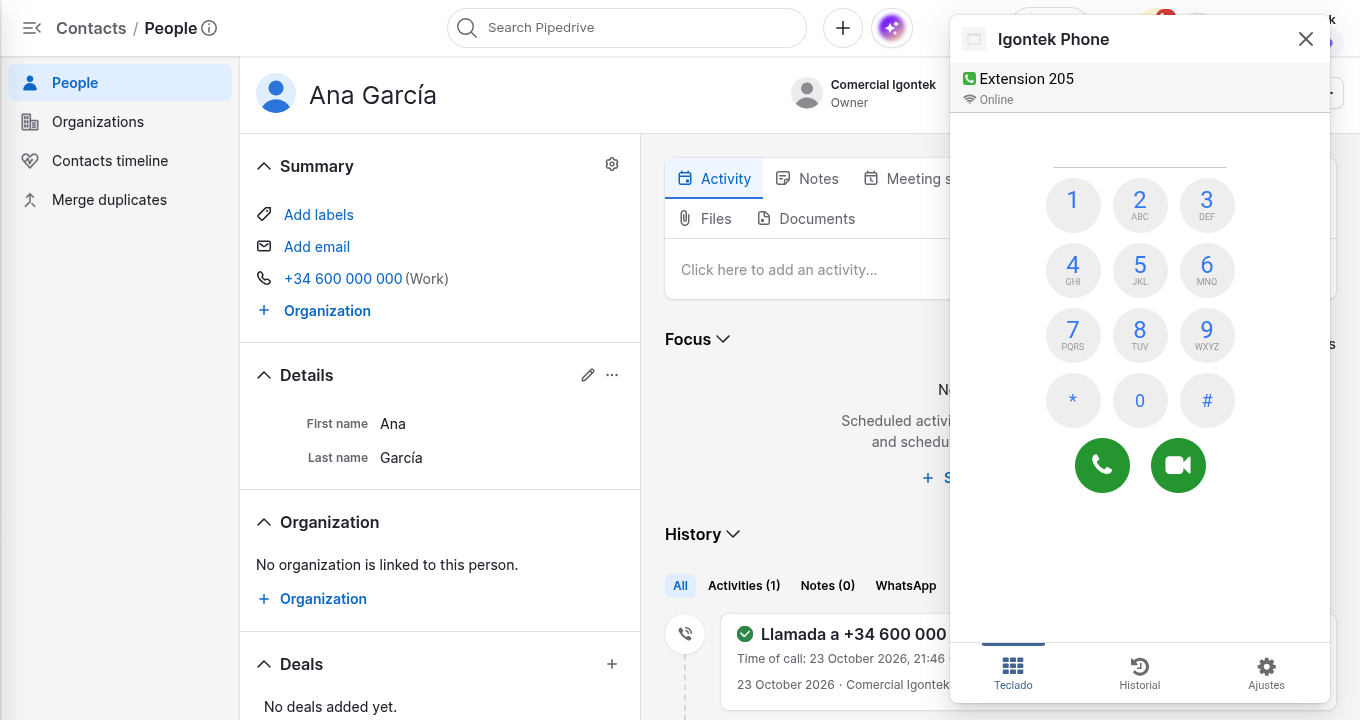Dial digit 5 on the keypad

[1140, 270]
